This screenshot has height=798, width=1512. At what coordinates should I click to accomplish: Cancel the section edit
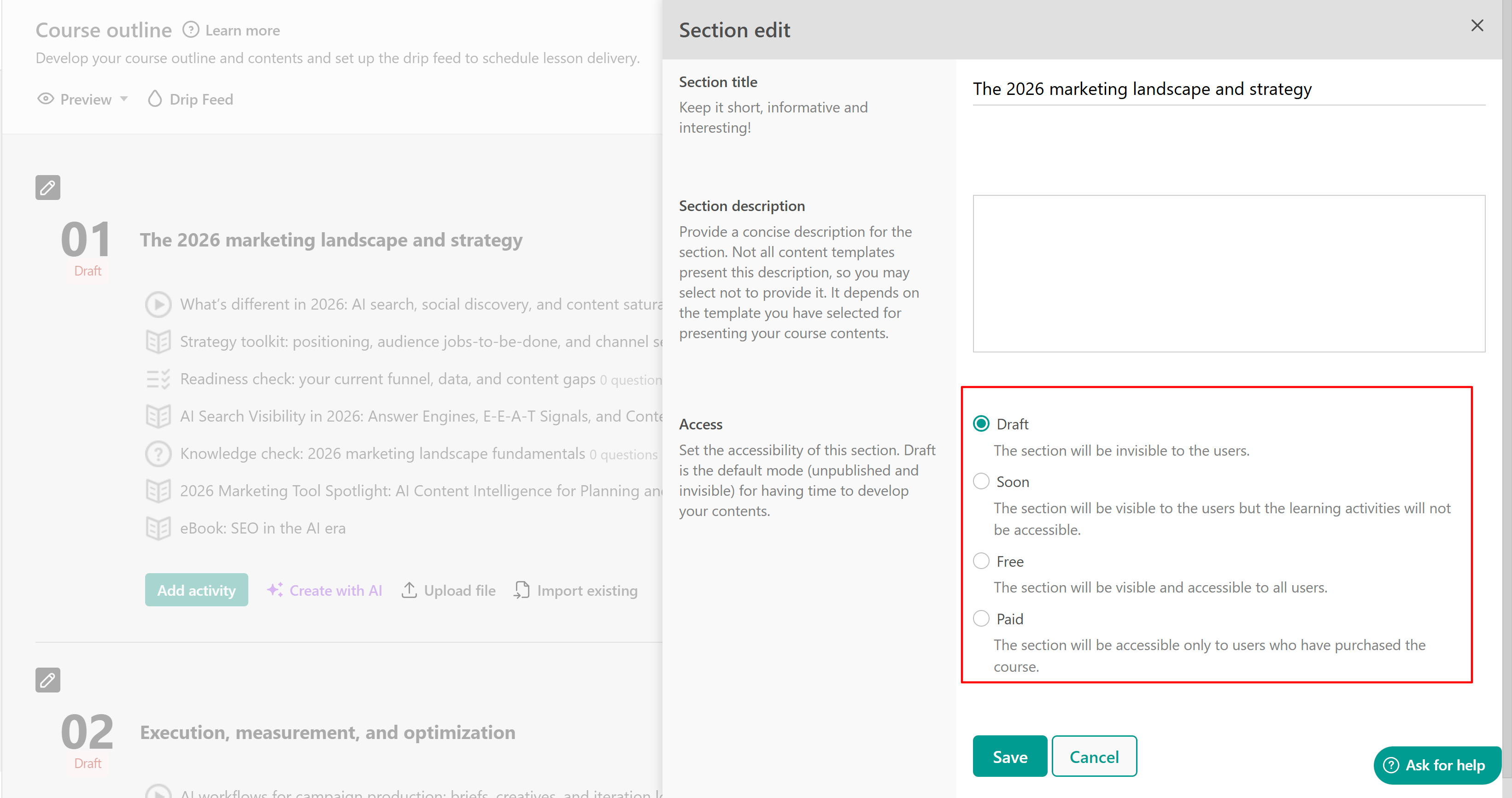point(1094,757)
